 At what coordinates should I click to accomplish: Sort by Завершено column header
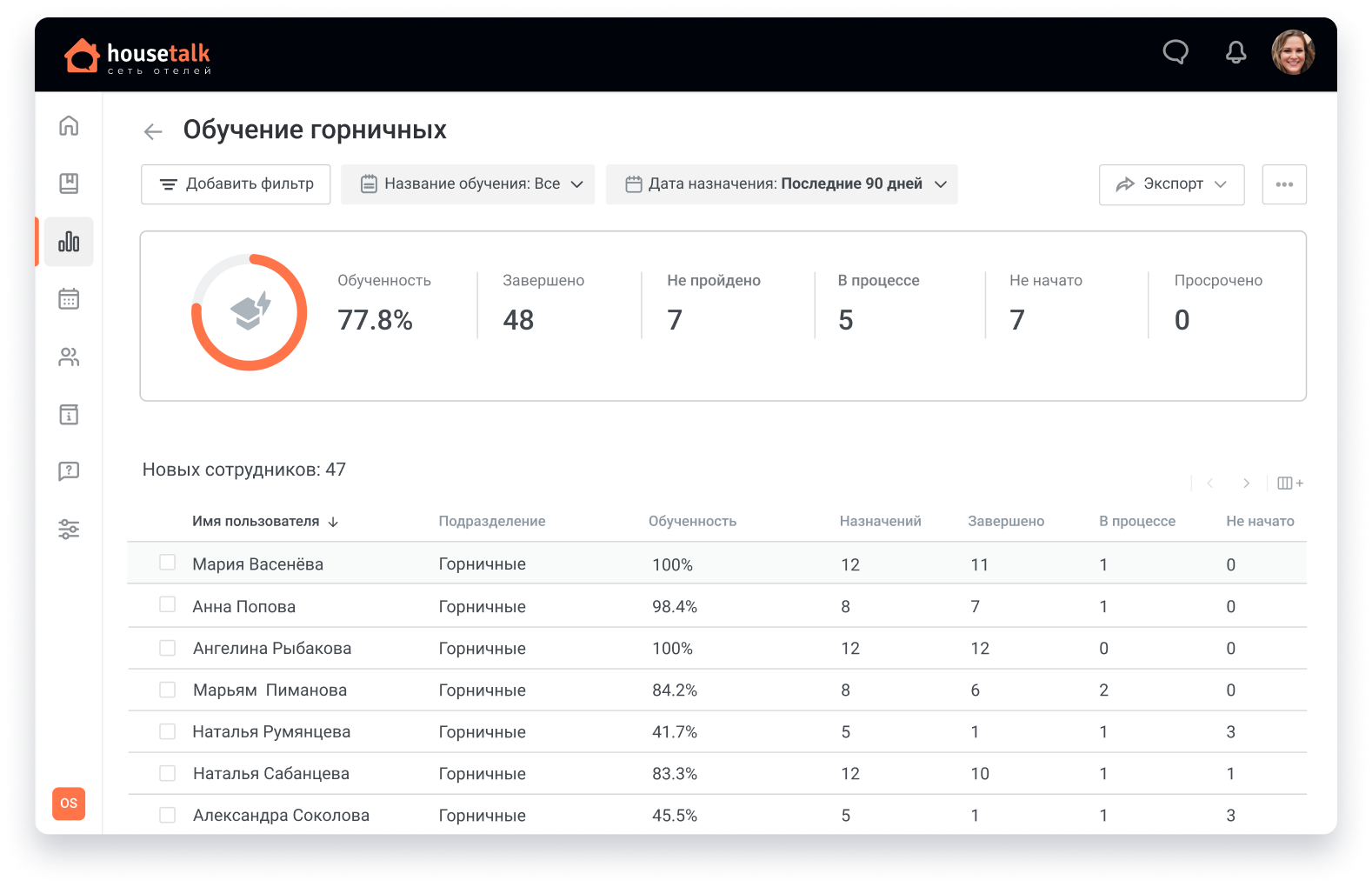(1006, 521)
